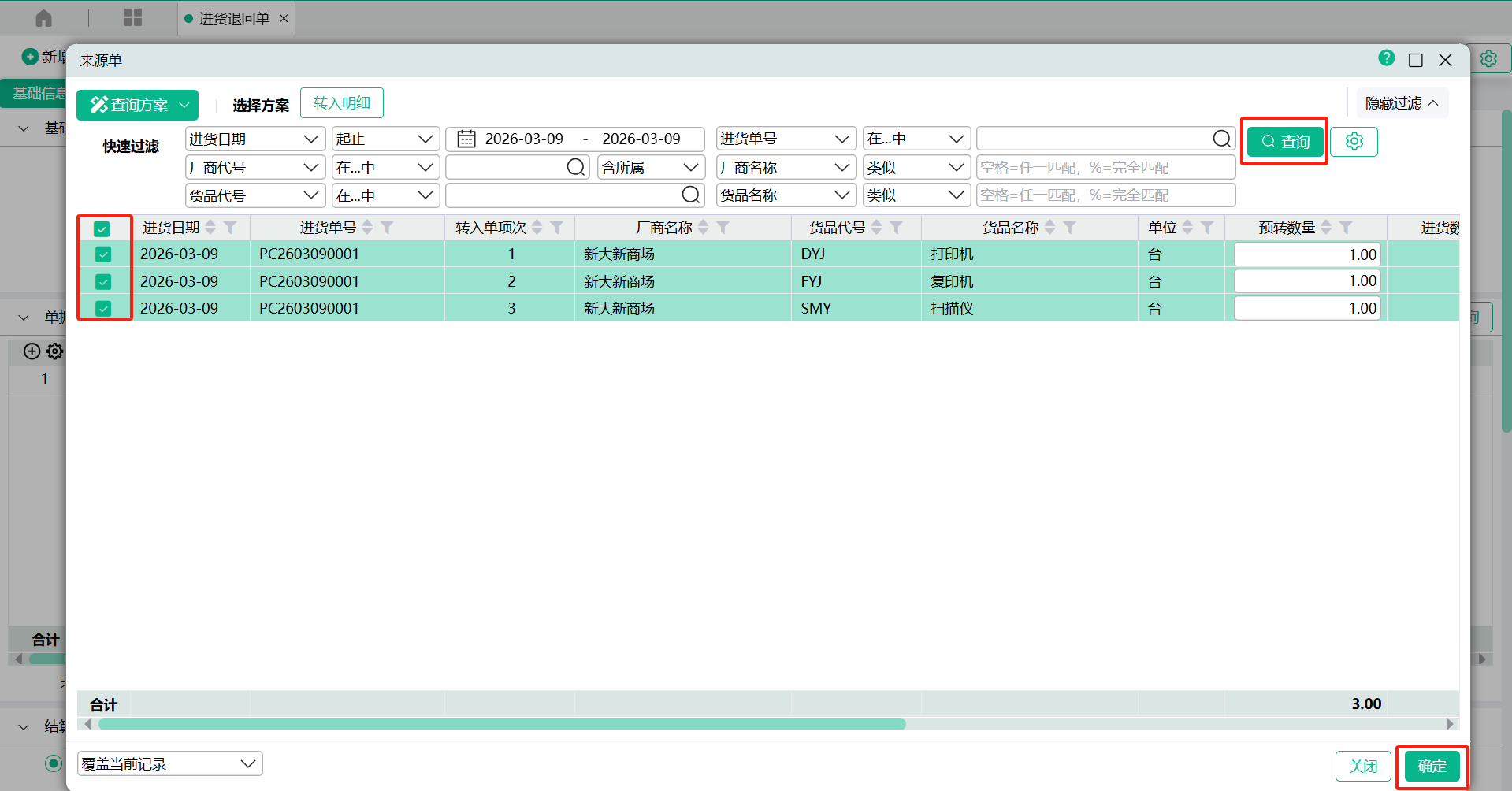Click the green help question mark icon

1386,58
